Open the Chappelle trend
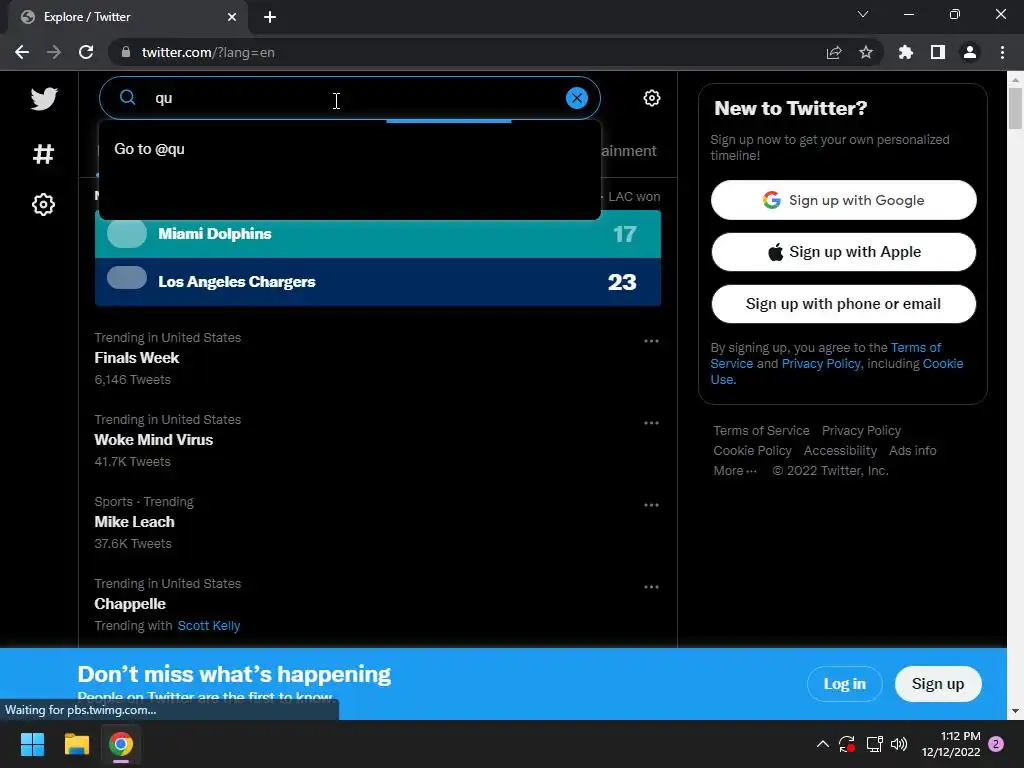 coord(130,604)
